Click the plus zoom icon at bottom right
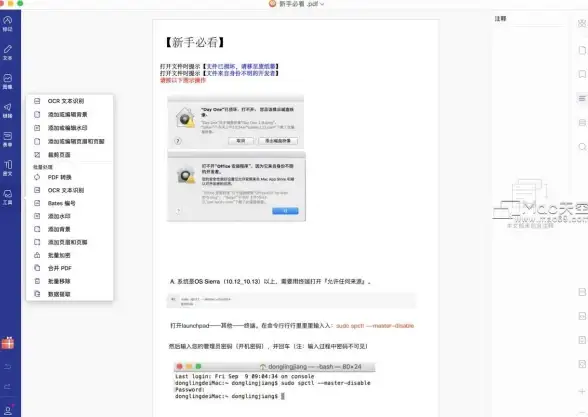Viewport: 588px width, 417px height. click(582, 391)
